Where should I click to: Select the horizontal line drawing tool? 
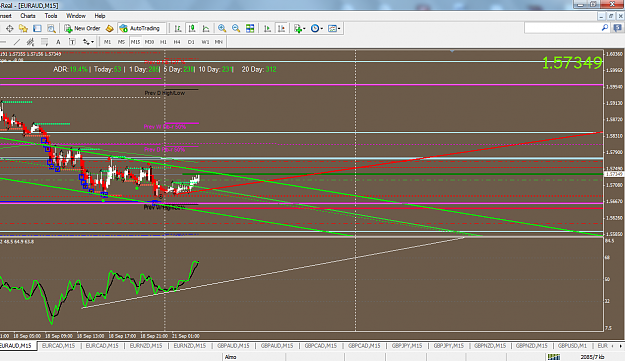pos(3,42)
